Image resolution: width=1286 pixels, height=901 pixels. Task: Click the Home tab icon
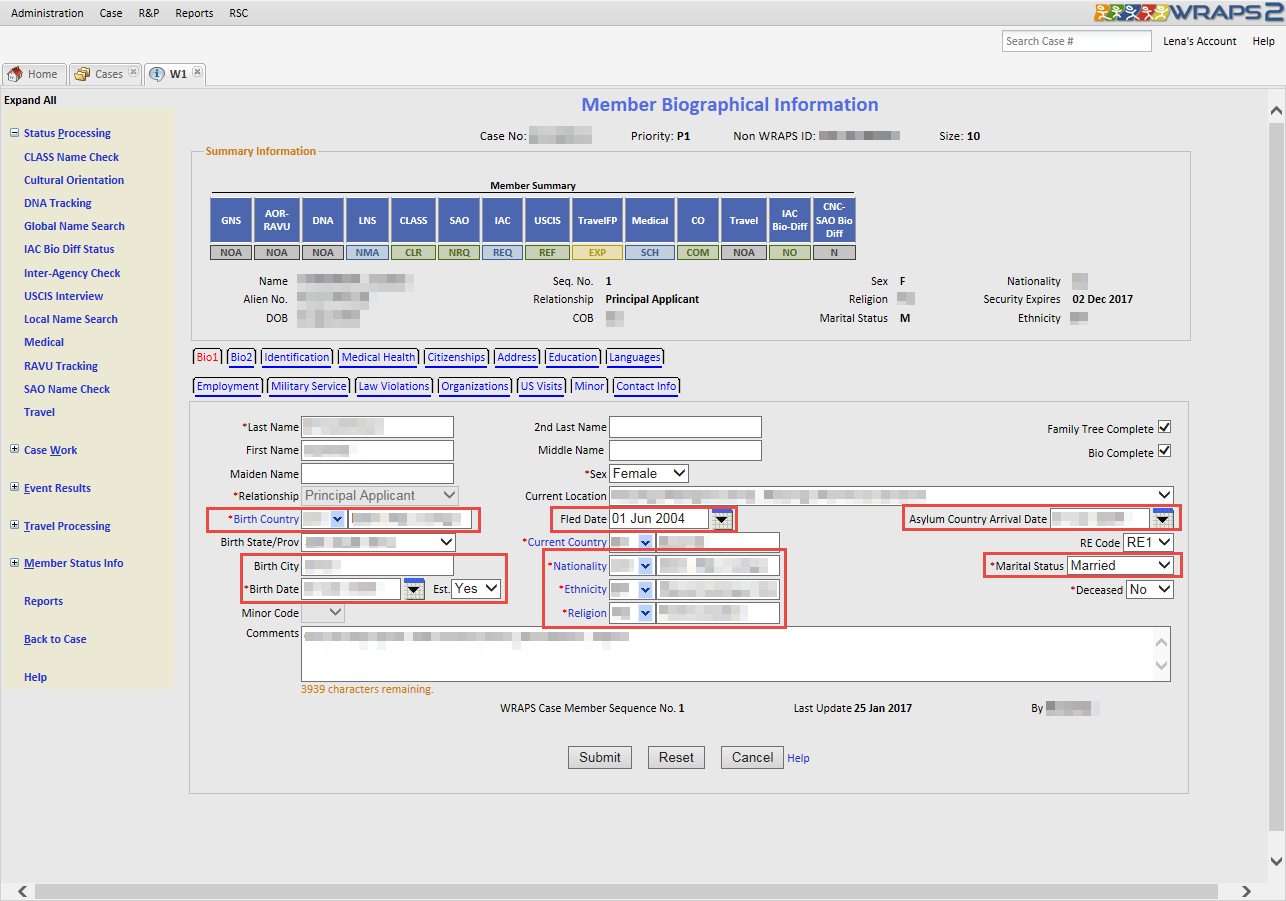tap(15, 74)
